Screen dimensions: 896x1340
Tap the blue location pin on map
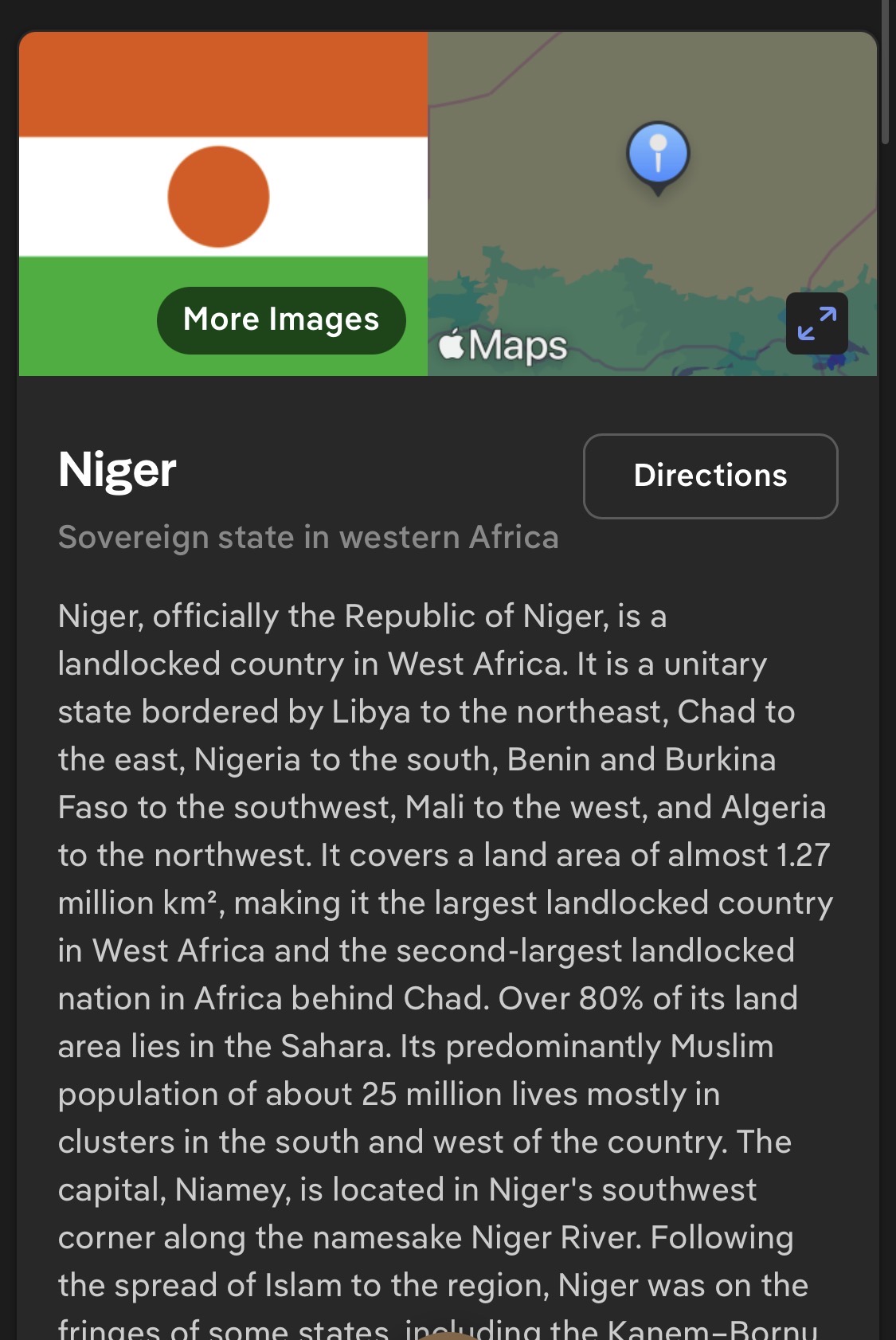tap(658, 154)
